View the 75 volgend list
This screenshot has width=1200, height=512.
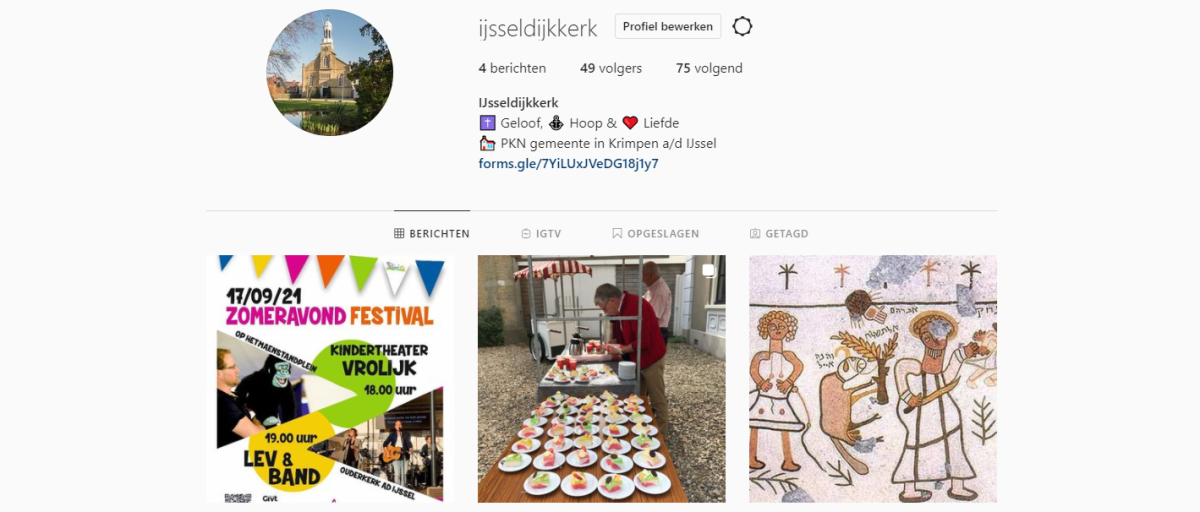point(709,69)
